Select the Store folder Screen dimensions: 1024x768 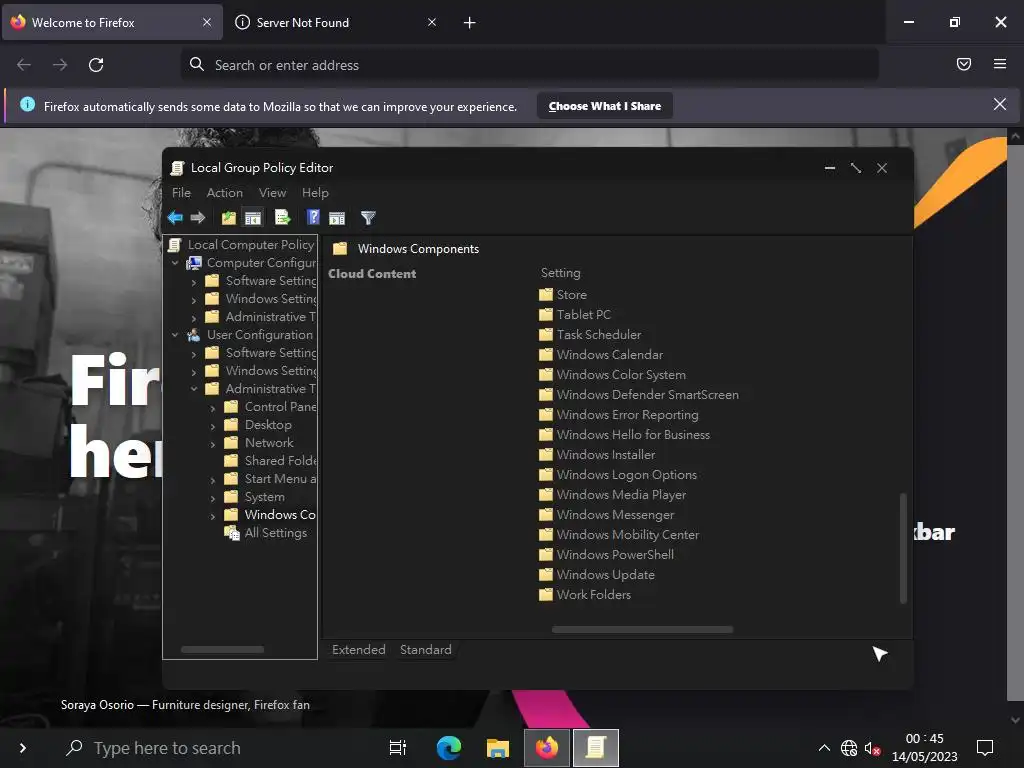[563, 295]
